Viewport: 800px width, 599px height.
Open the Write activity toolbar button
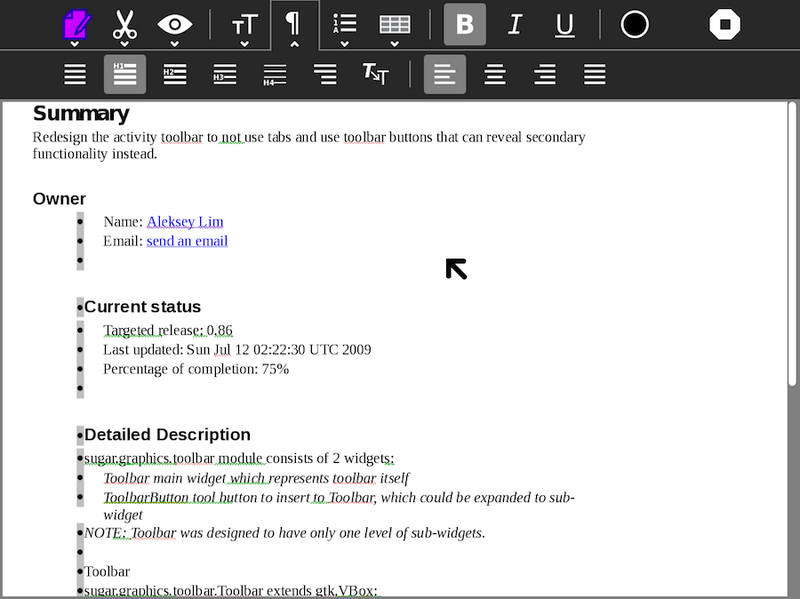pyautogui.click(x=75, y=25)
